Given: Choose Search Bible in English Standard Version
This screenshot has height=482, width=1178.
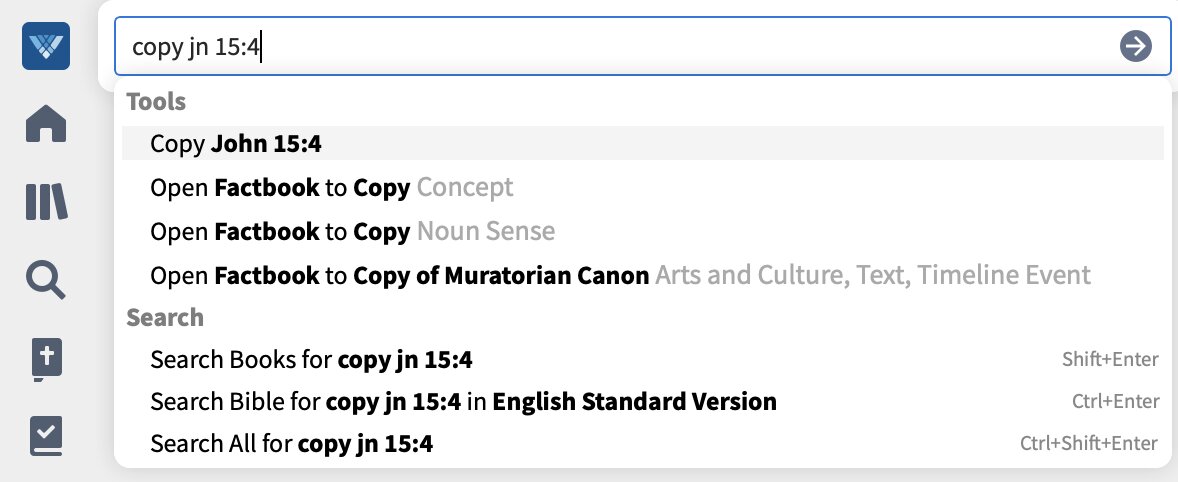Looking at the screenshot, I should pyautogui.click(x=642, y=402).
